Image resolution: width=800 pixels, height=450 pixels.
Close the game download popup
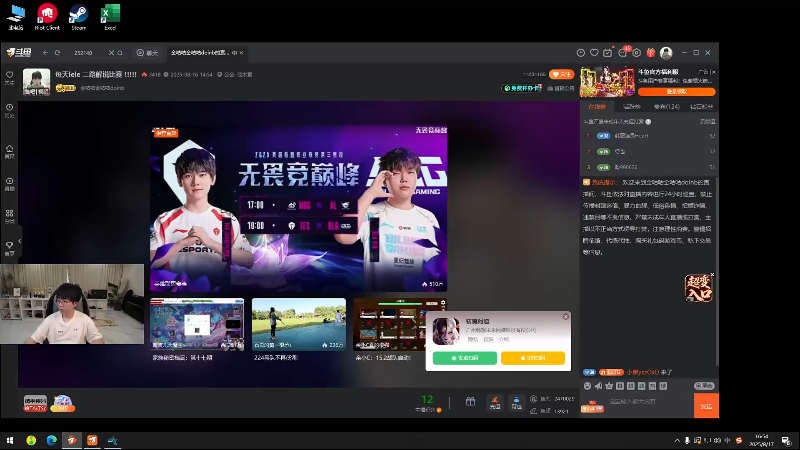pos(565,317)
